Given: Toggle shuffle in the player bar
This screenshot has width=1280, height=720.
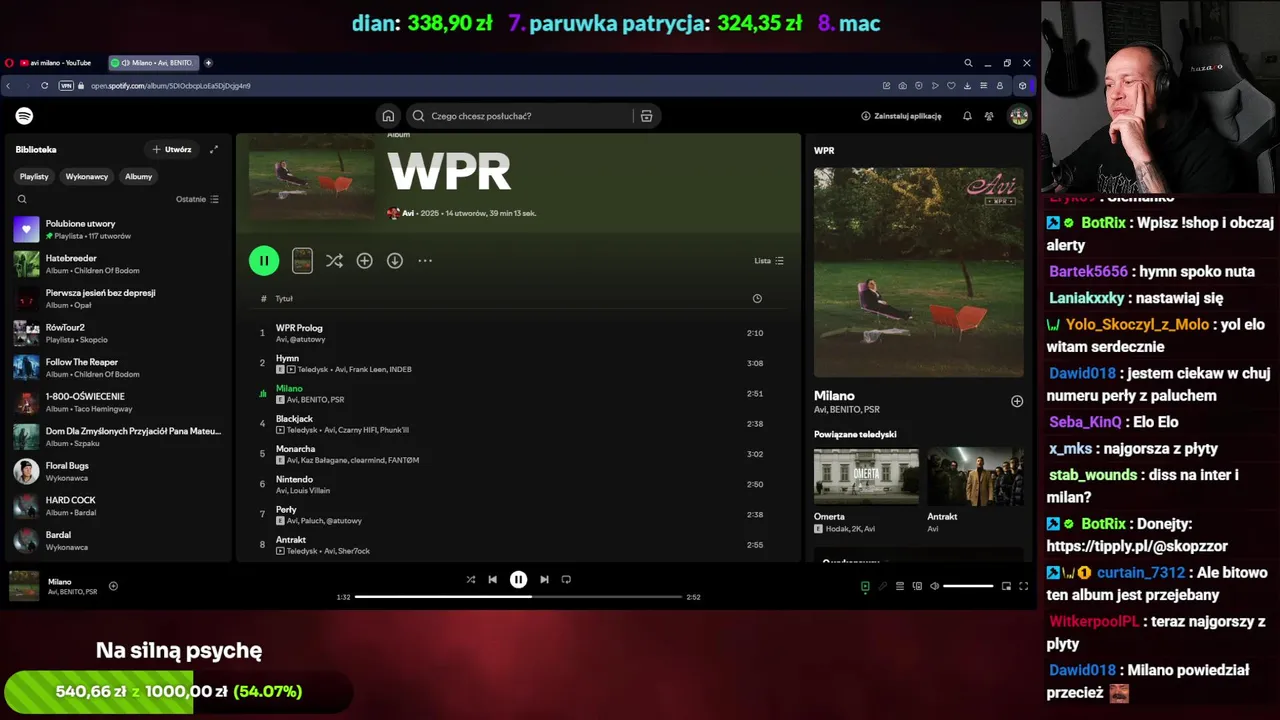Looking at the screenshot, I should [x=470, y=579].
